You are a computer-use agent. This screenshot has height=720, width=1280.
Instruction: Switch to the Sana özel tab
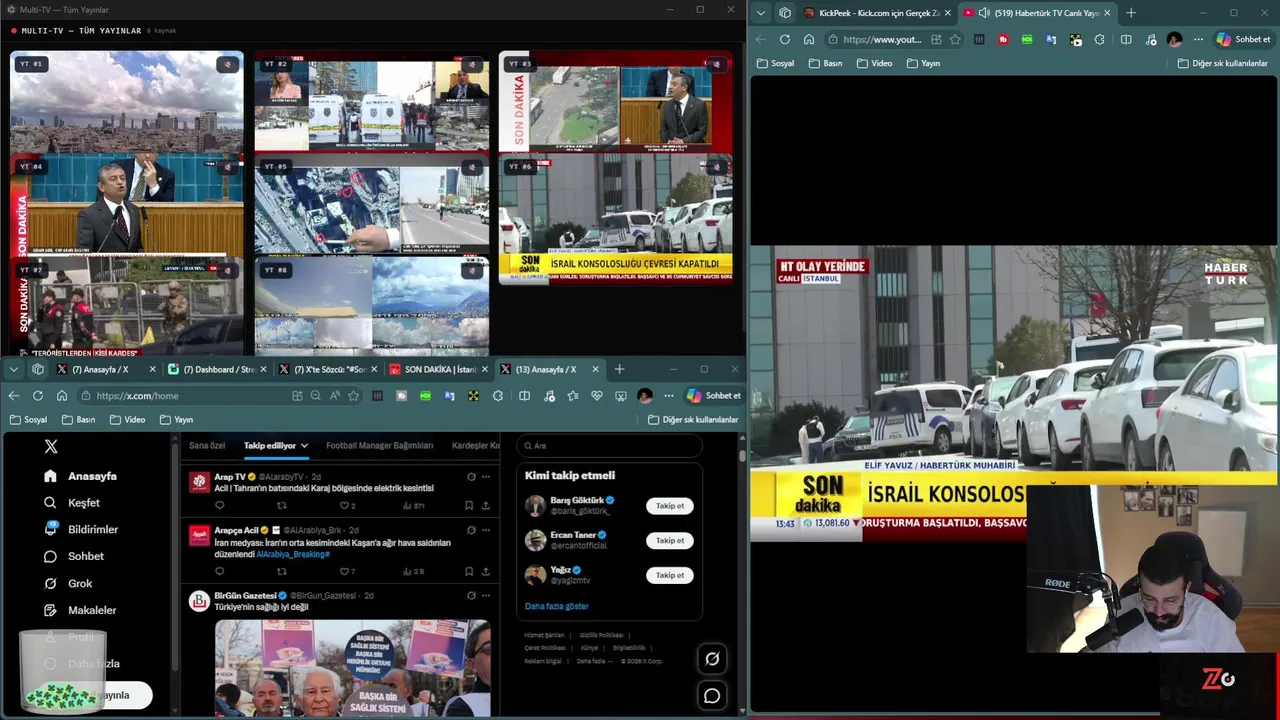207,446
